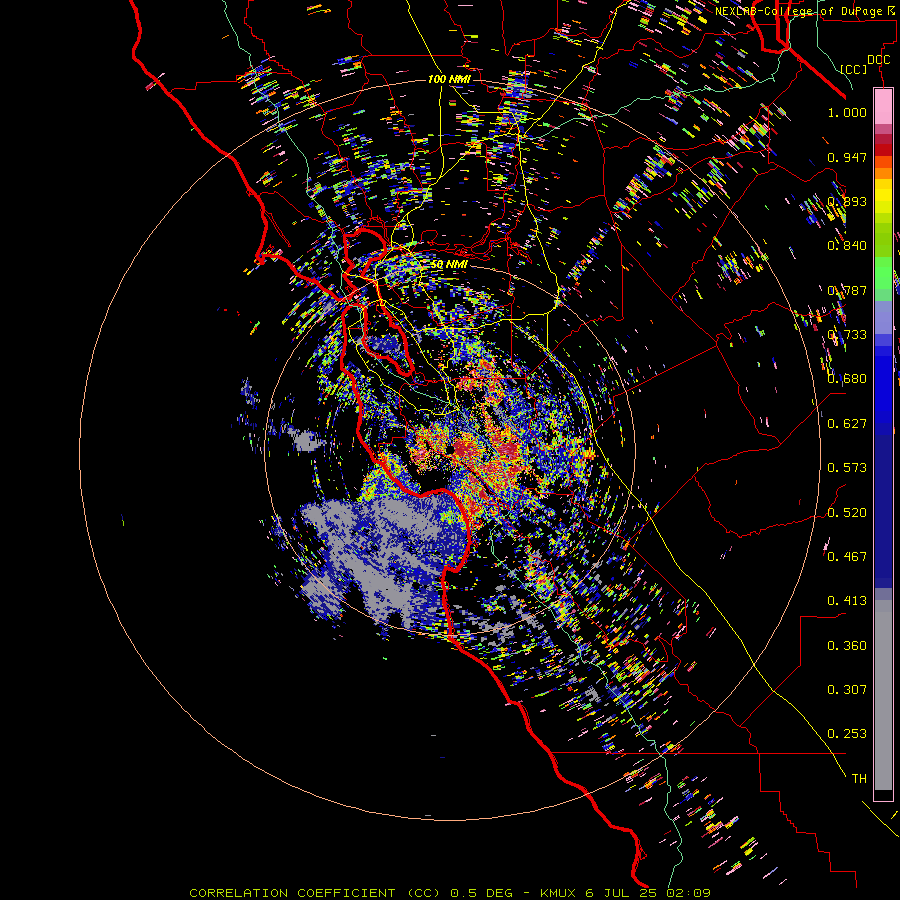Click the black radar site dot at center
This screenshot has height=900, width=900.
451,450
